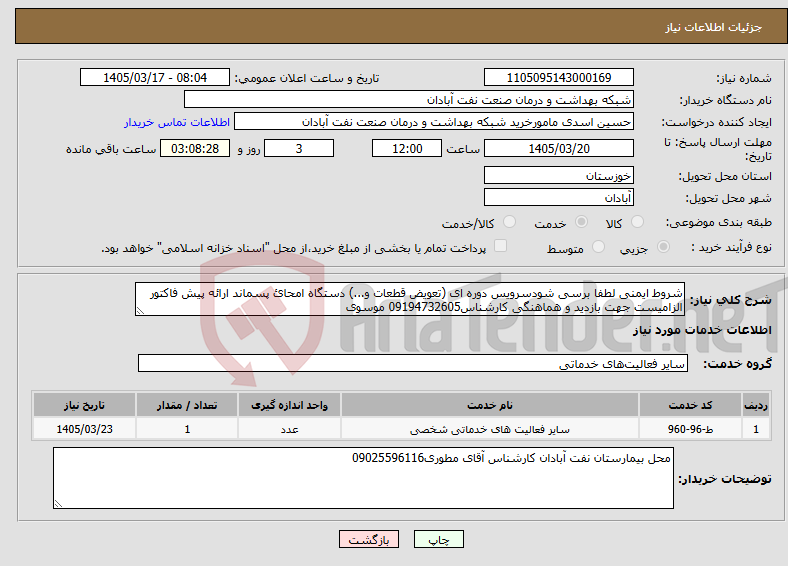Click the نام خدمت column header

pos(490,405)
